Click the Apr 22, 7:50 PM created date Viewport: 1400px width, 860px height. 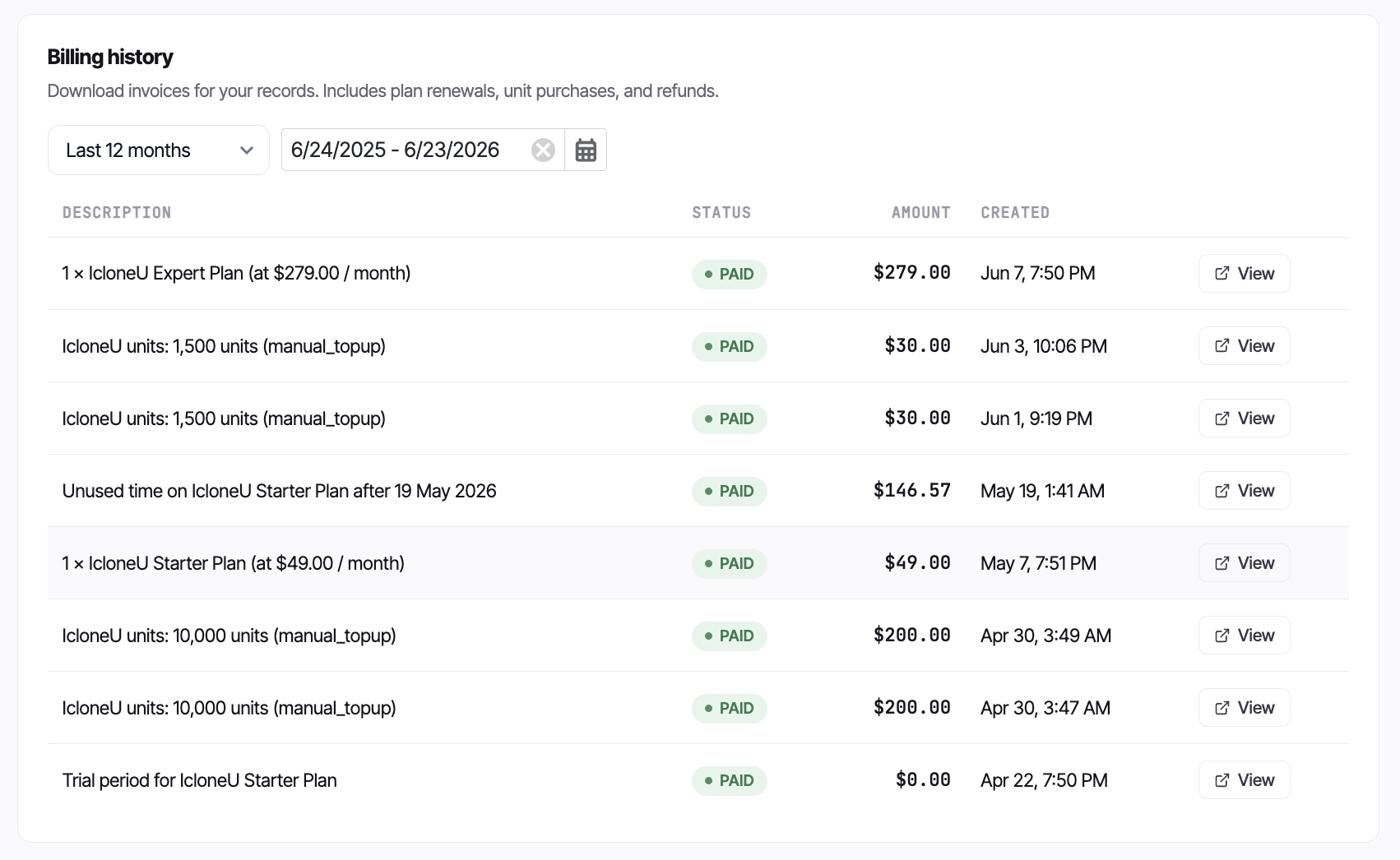point(1044,780)
